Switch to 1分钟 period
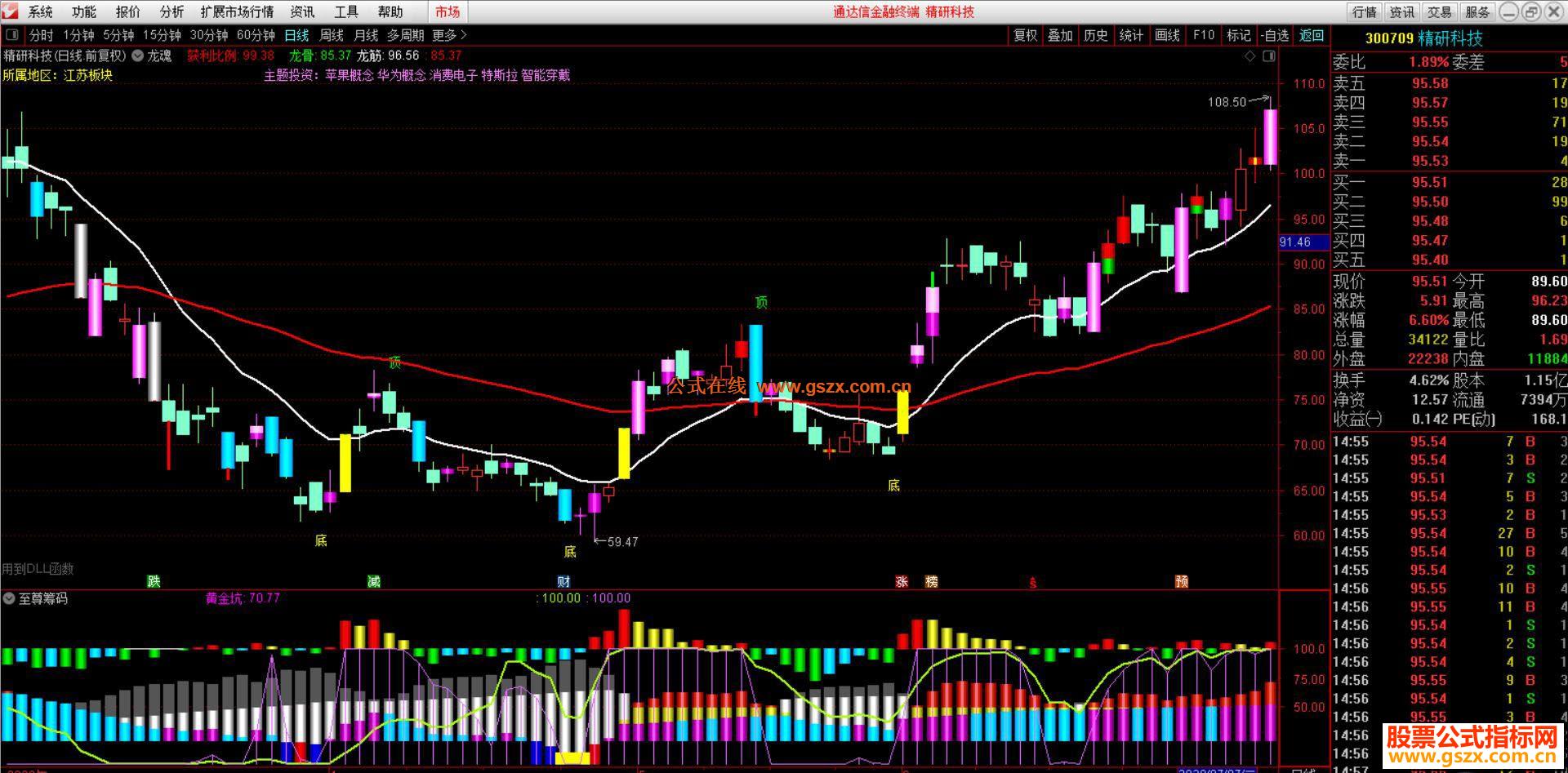Viewport: 1568px width, 773px height. [79, 35]
